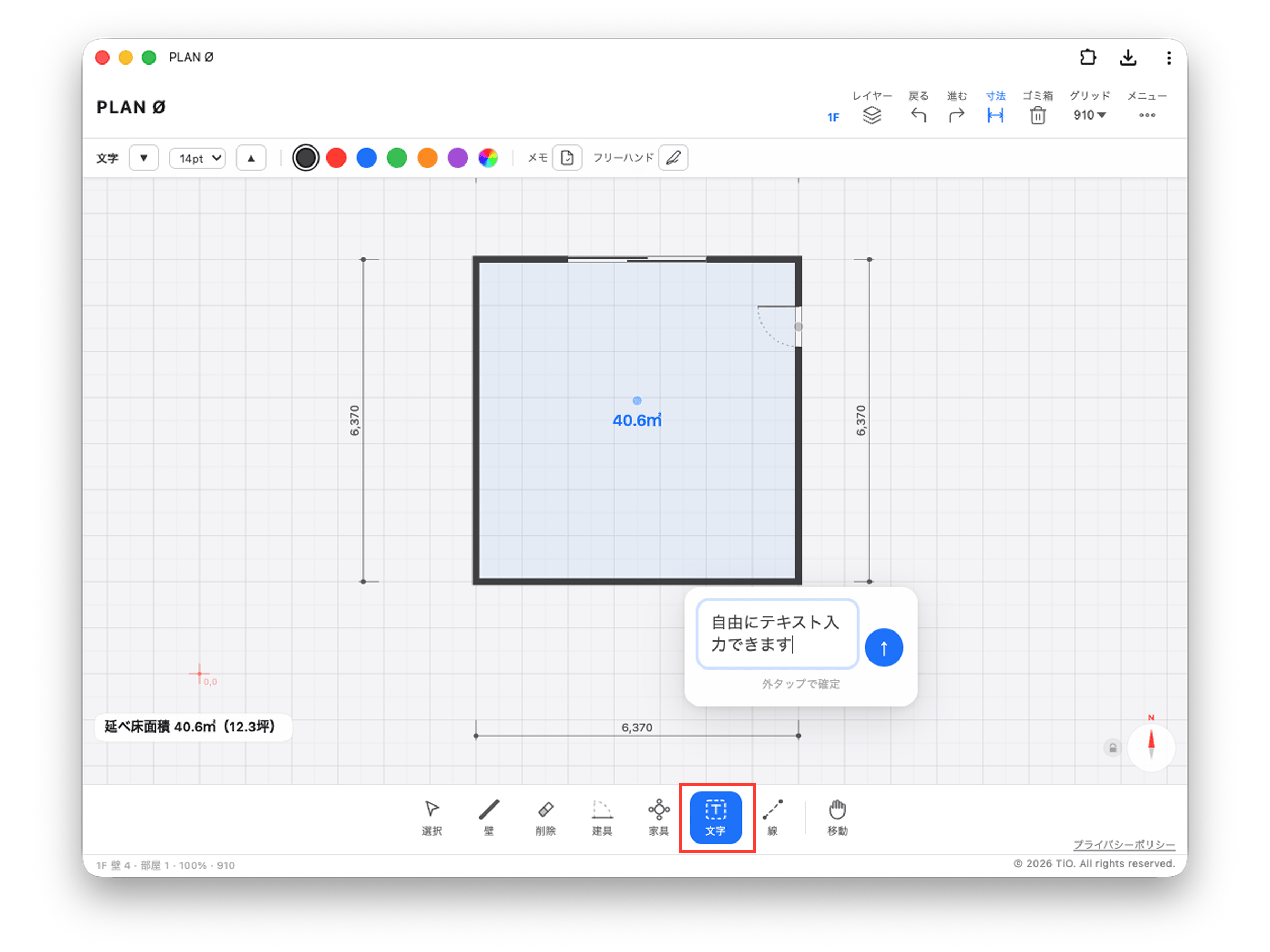Increase text size with up arrow

tap(251, 158)
